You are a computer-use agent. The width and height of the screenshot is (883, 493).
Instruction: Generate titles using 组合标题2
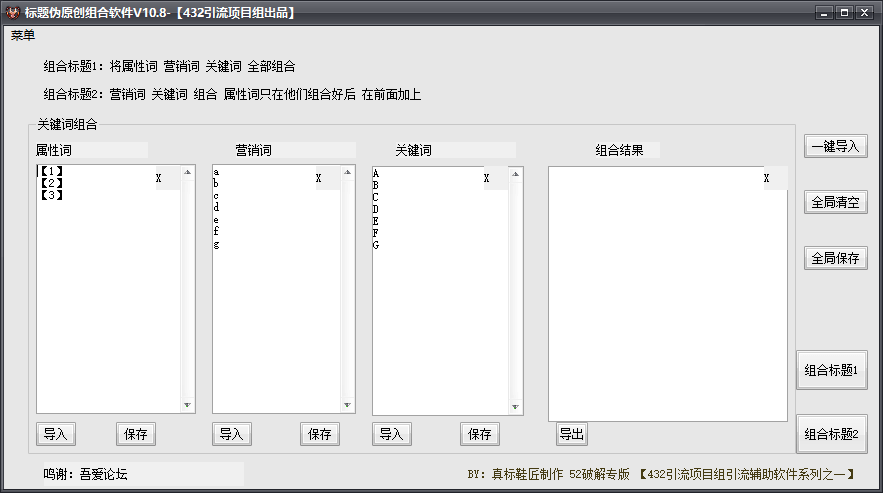pos(831,434)
